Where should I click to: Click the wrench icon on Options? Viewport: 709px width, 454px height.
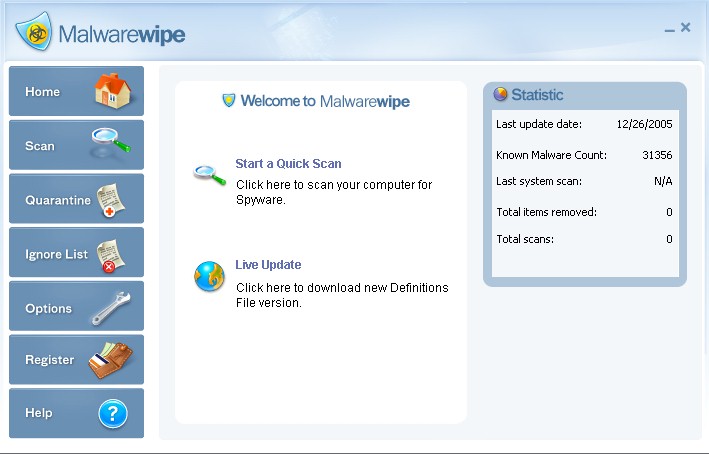pyautogui.click(x=111, y=308)
